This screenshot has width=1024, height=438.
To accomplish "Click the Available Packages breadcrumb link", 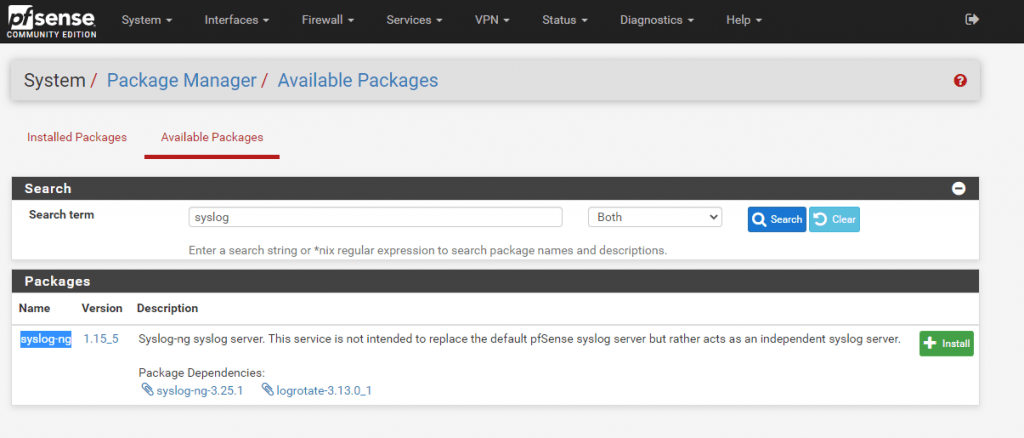I will click(358, 81).
